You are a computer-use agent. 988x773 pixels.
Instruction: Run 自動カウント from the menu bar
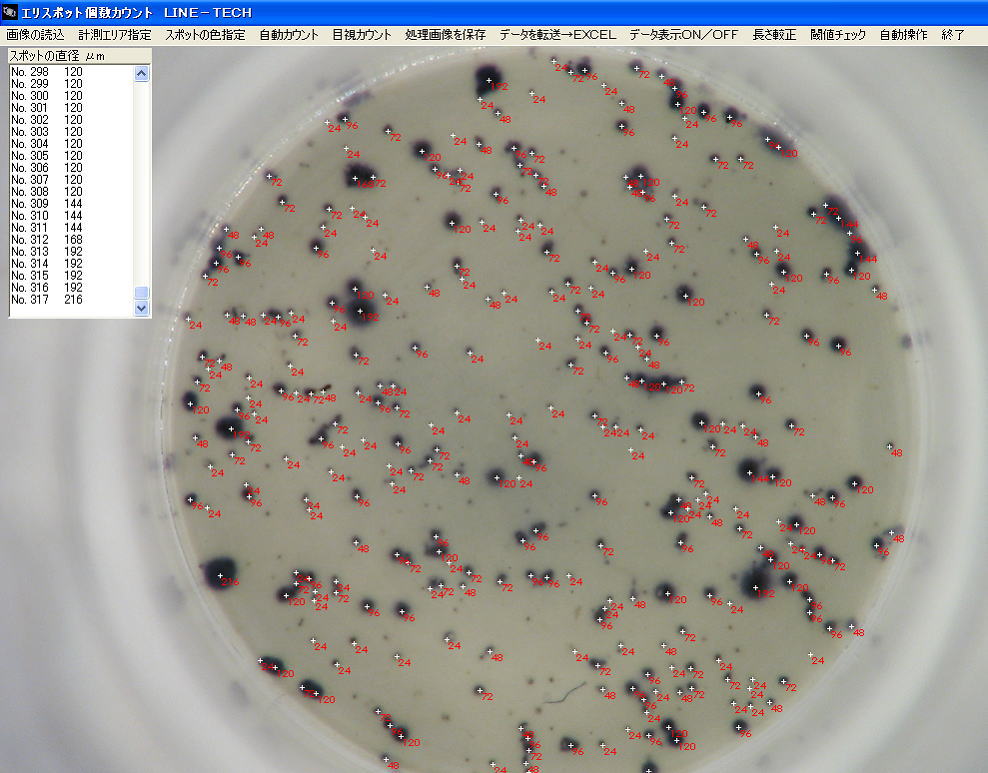click(x=288, y=34)
